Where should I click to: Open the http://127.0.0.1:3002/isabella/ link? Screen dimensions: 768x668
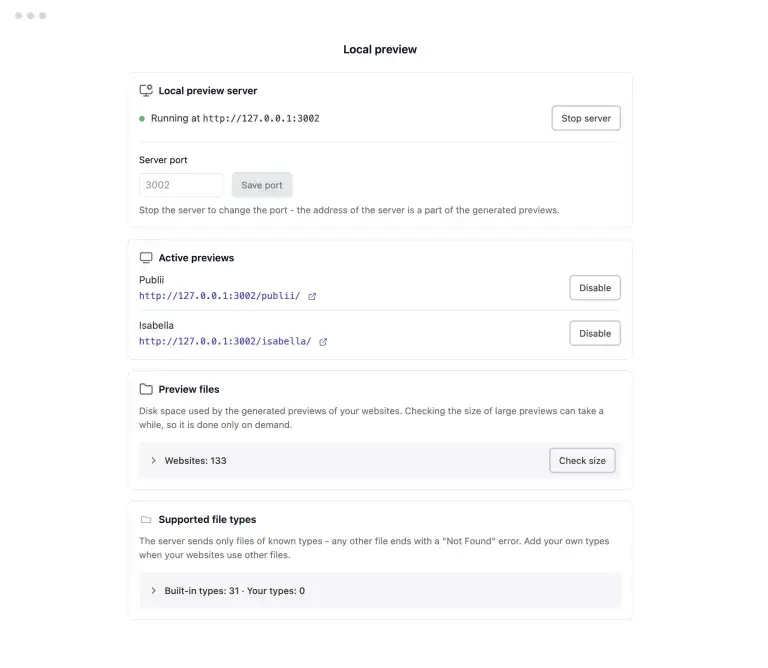[225, 341]
